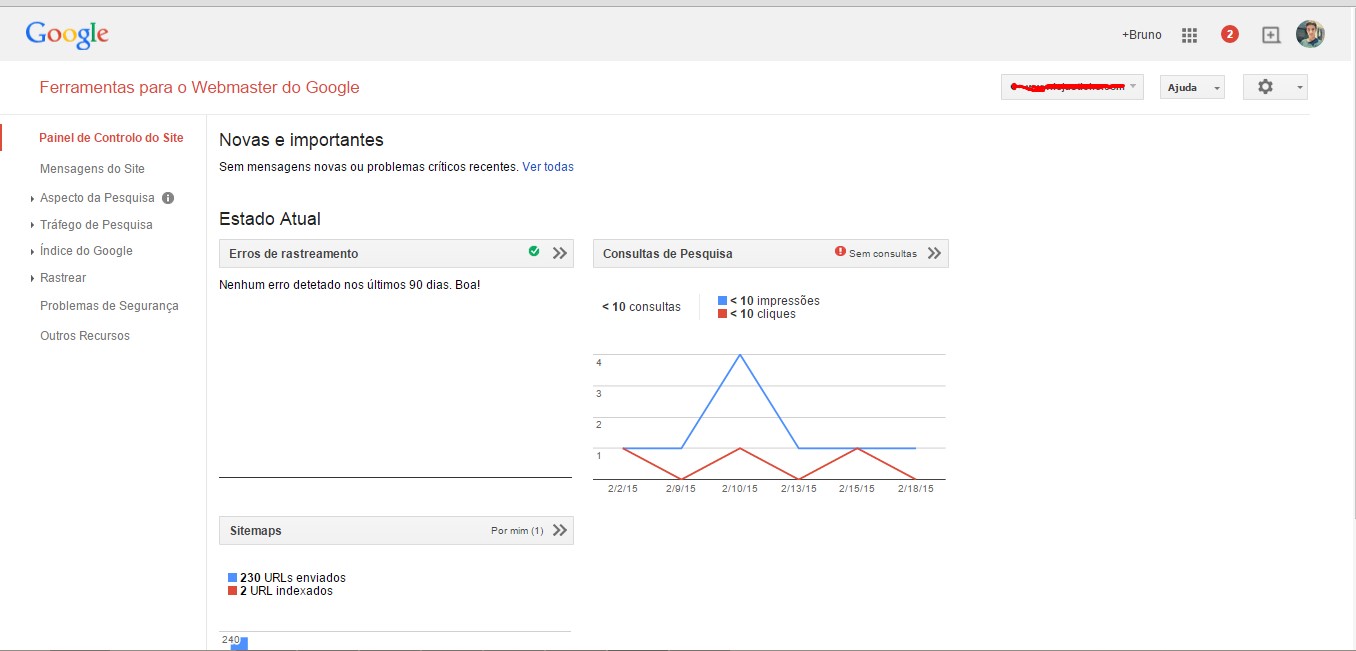
Task: Open the Google apps grid
Action: 1189,35
